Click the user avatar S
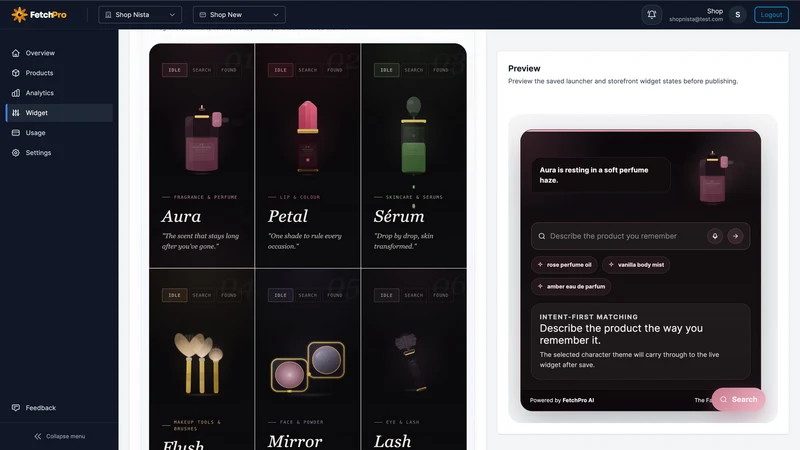The height and width of the screenshot is (450, 800). tap(737, 15)
